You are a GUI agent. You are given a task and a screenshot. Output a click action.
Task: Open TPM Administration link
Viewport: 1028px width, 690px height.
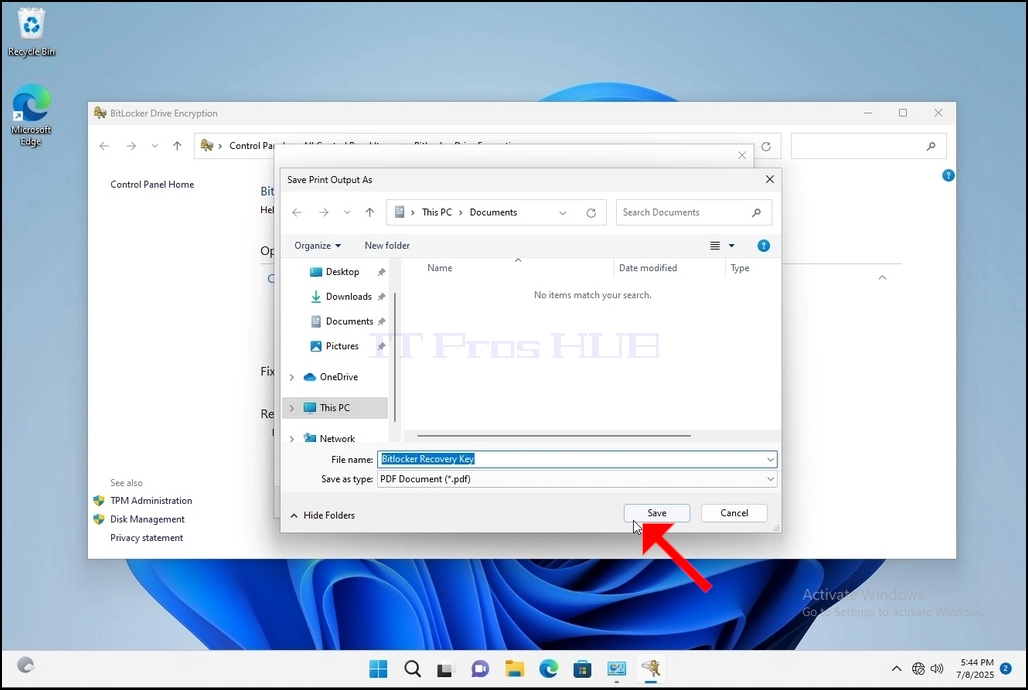tap(151, 500)
